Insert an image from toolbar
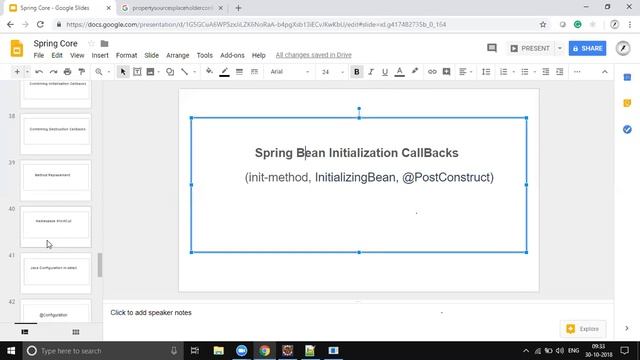The height and width of the screenshot is (360, 640). tap(150, 72)
